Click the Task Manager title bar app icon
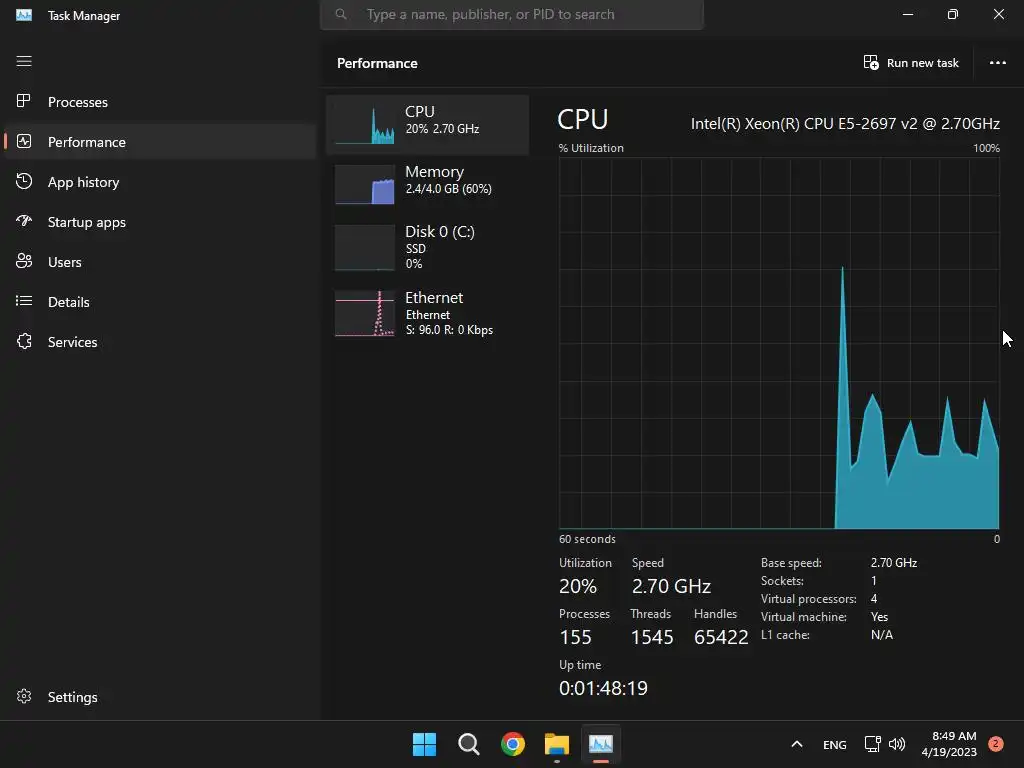 [24, 14]
